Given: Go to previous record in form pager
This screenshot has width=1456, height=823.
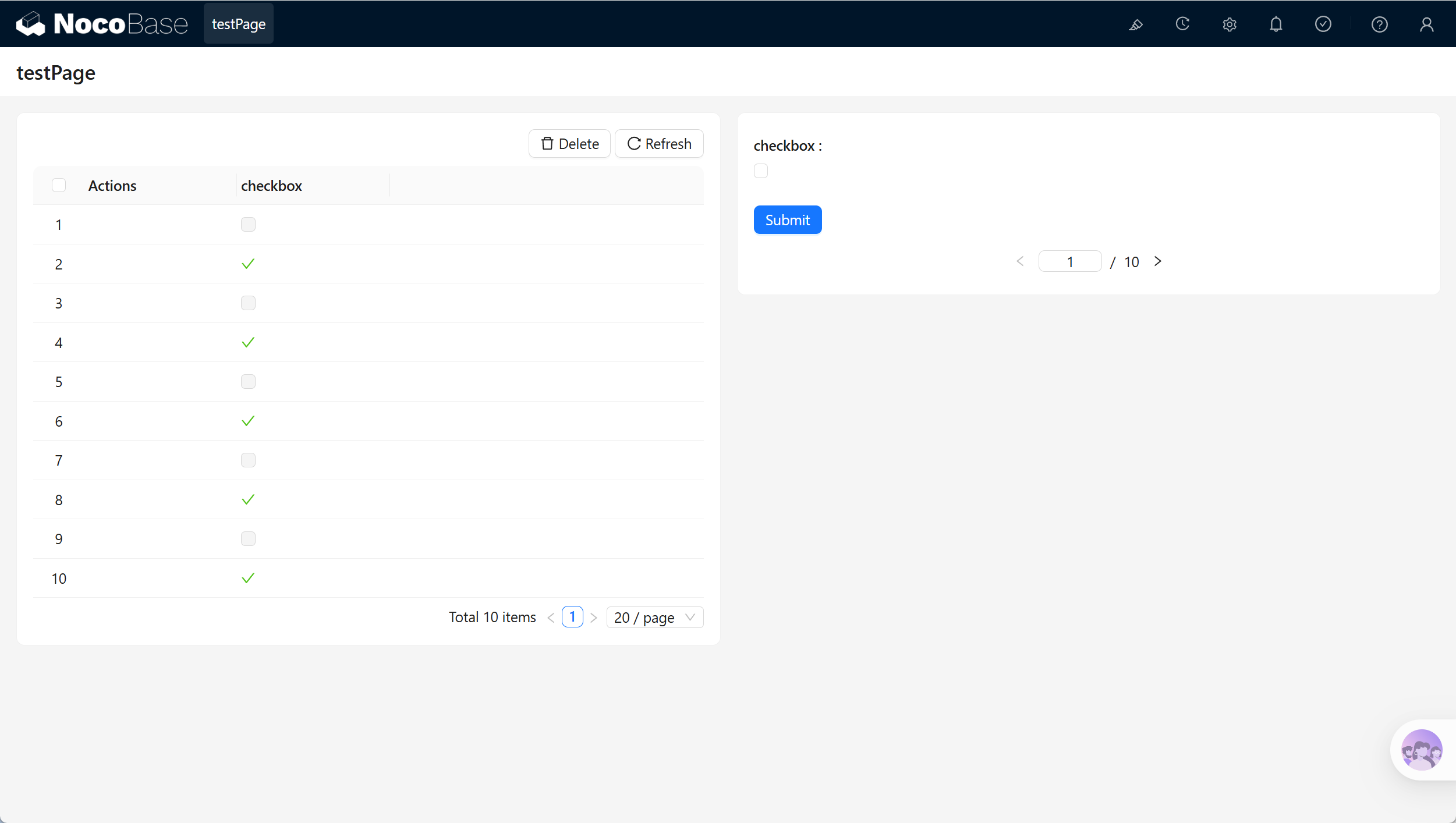Looking at the screenshot, I should tap(1020, 261).
